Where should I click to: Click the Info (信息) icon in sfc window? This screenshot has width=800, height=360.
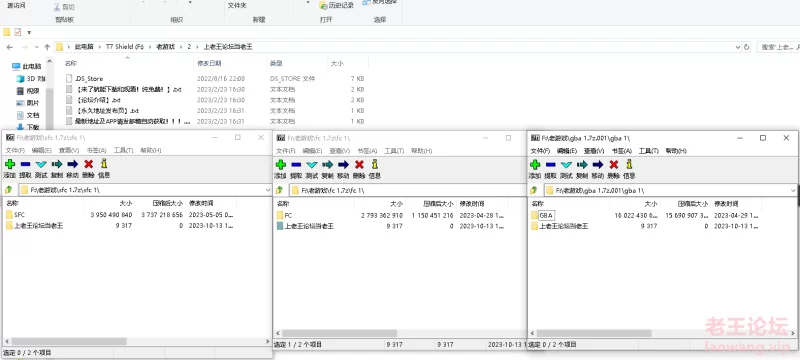(104, 164)
